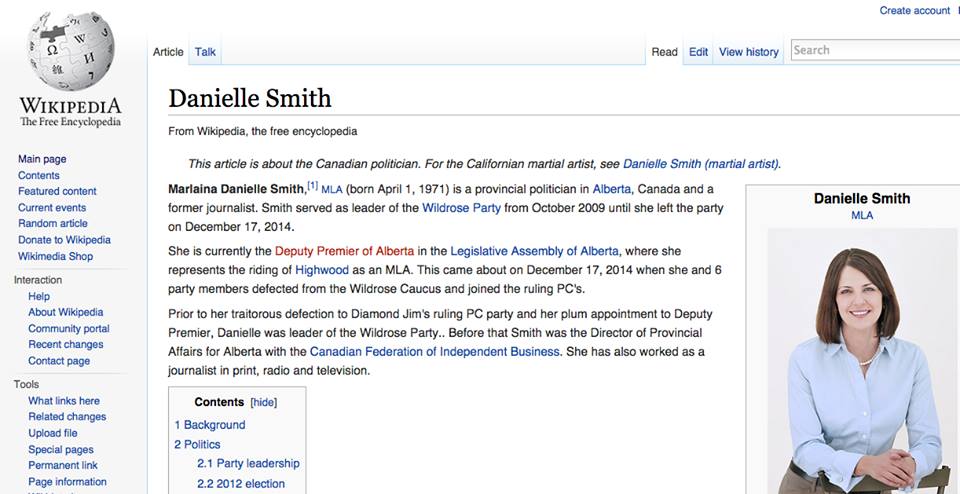Viewport: 960px width, 494px height.
Task: Open What links here tool
Action: coord(64,401)
